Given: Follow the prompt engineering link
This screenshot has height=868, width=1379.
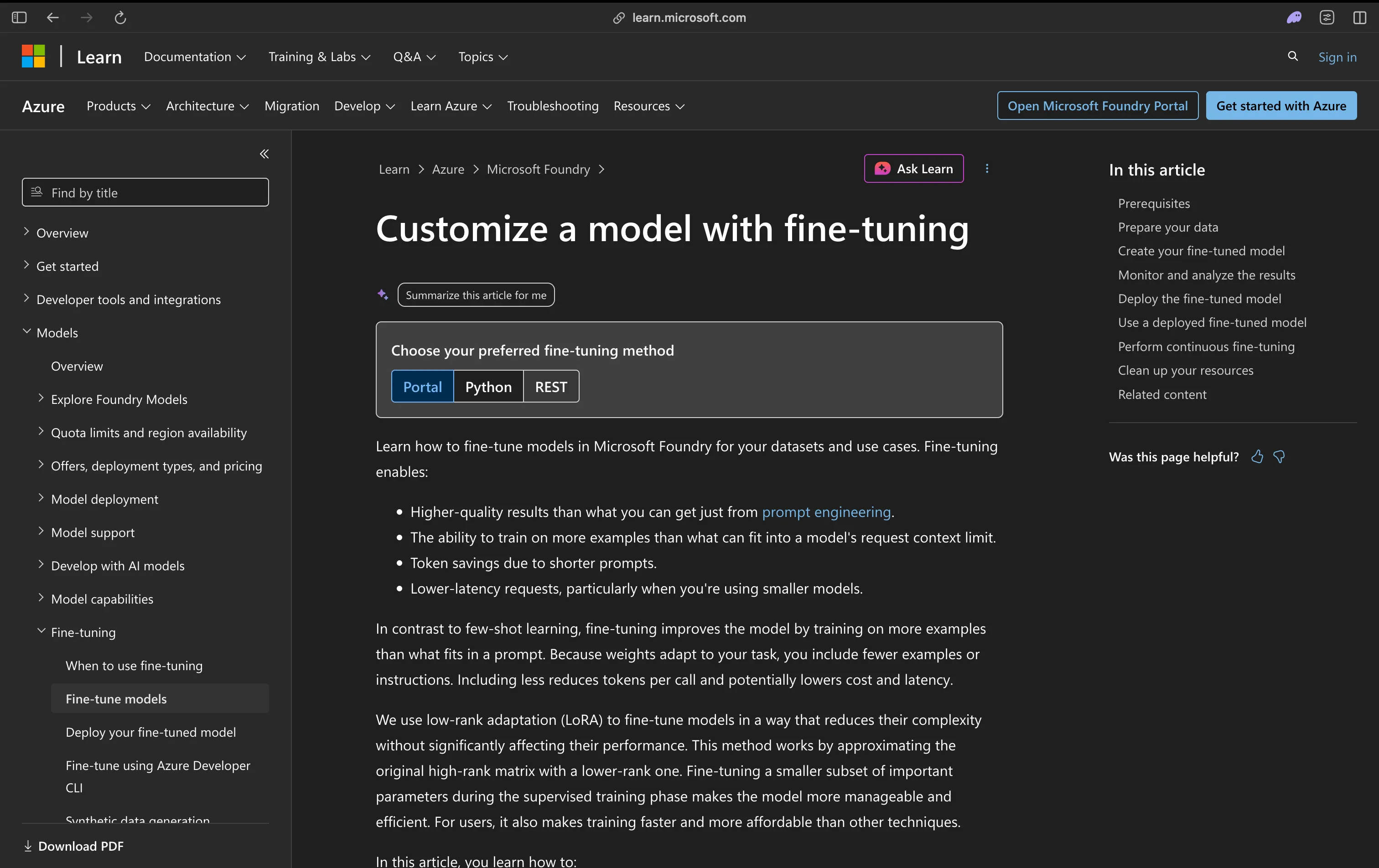Looking at the screenshot, I should tap(826, 512).
